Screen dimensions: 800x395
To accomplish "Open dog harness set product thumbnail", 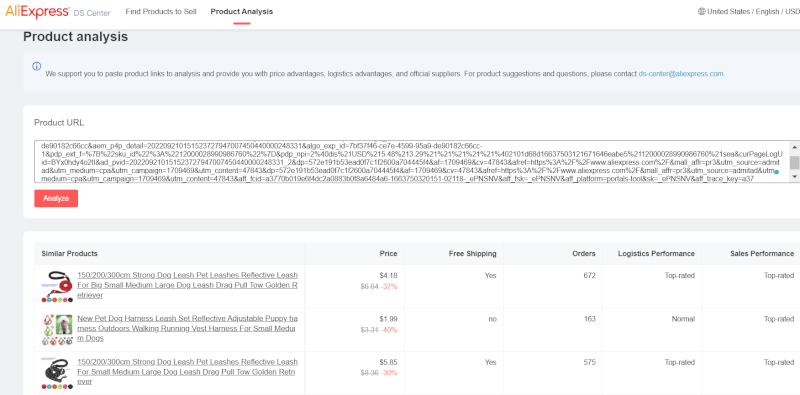I will pyautogui.click(x=57, y=330).
